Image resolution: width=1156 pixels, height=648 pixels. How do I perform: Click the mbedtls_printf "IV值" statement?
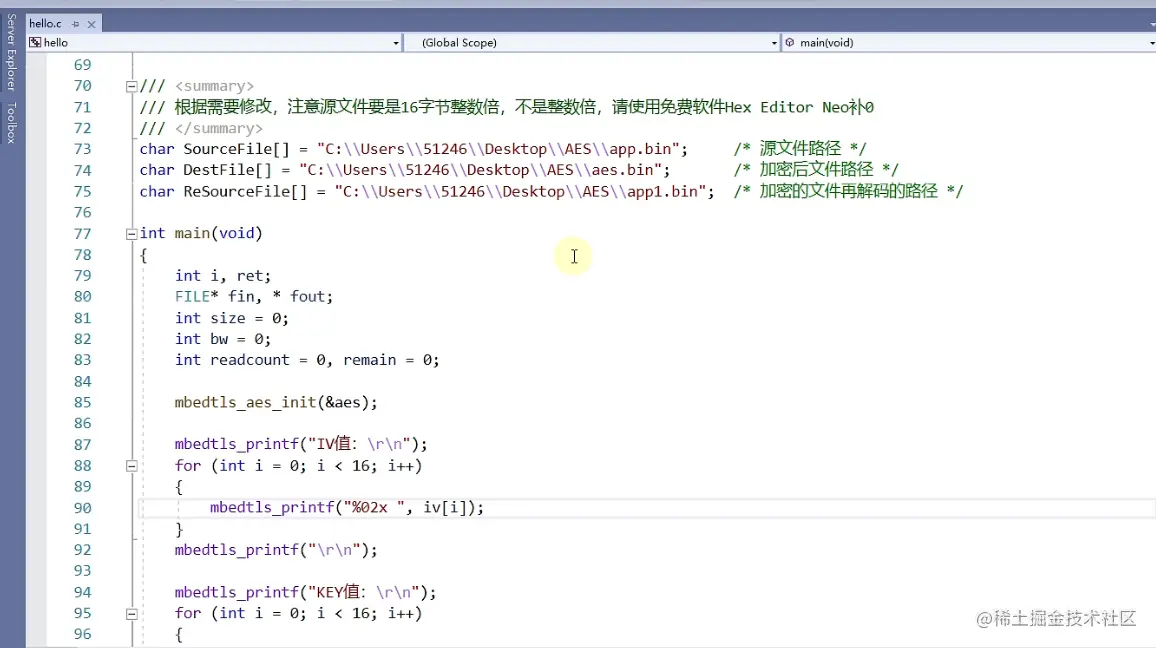point(301,444)
